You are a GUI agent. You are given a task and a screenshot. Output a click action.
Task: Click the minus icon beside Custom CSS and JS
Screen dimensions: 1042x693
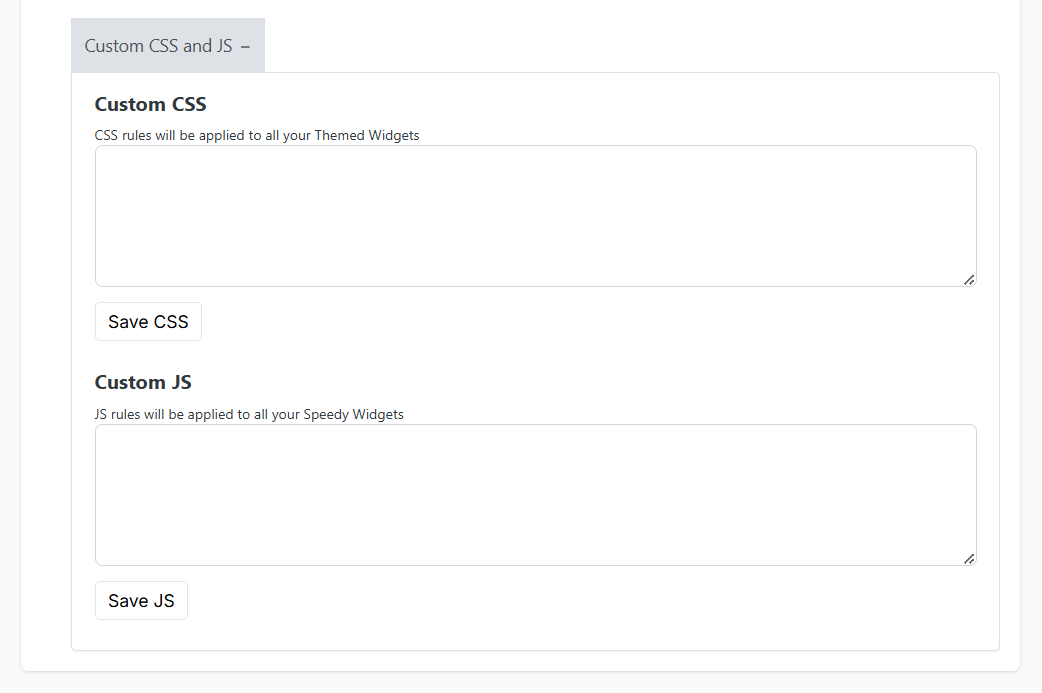click(x=246, y=46)
